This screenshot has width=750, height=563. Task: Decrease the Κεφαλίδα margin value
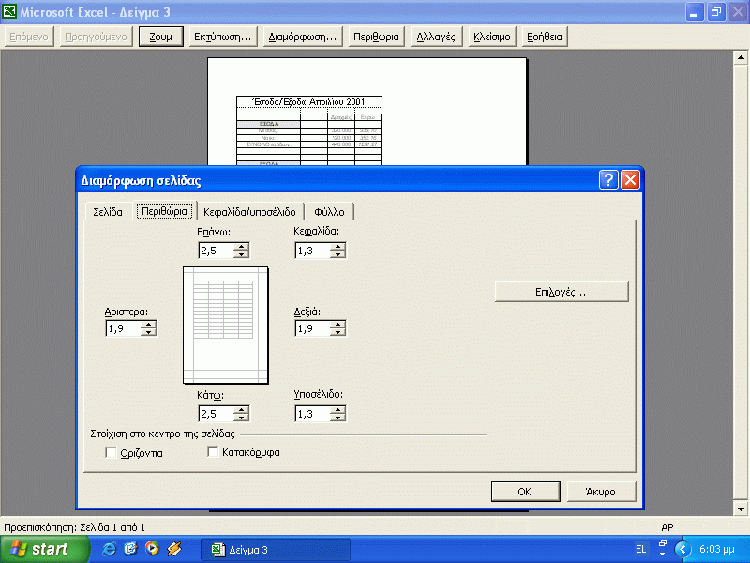tap(338, 254)
